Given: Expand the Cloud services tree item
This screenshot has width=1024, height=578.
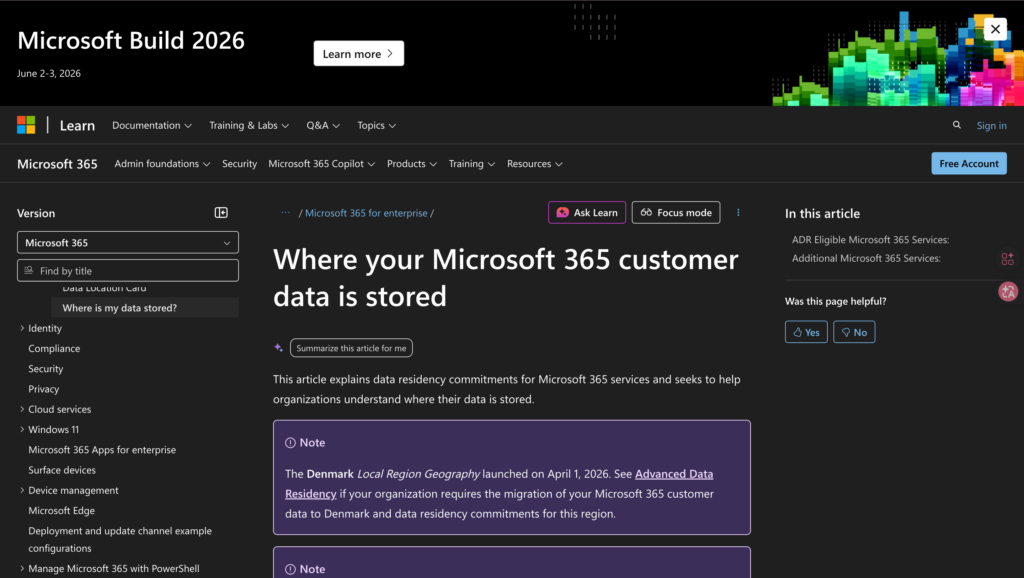Looking at the screenshot, I should [22, 409].
